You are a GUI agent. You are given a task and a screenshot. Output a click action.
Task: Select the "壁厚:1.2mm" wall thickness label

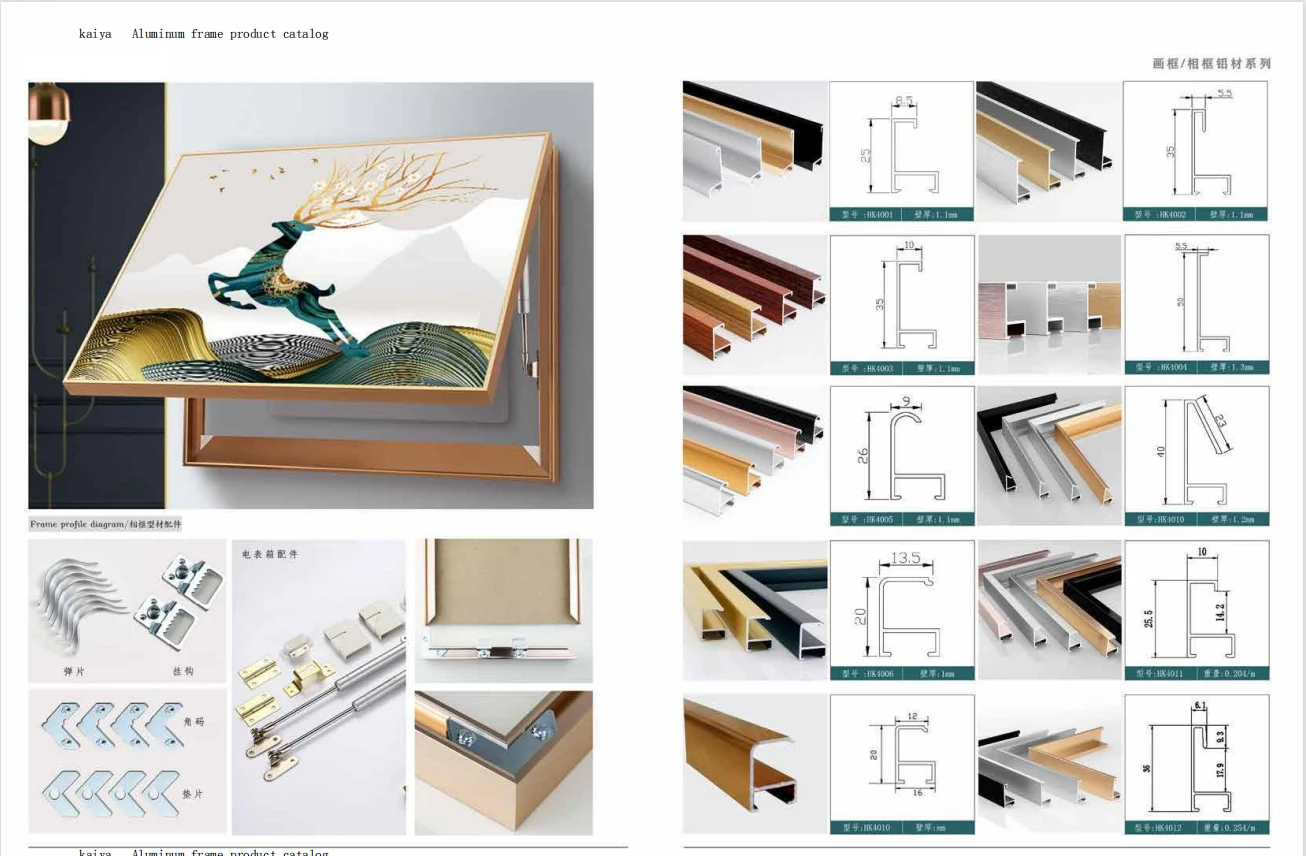click(1233, 519)
